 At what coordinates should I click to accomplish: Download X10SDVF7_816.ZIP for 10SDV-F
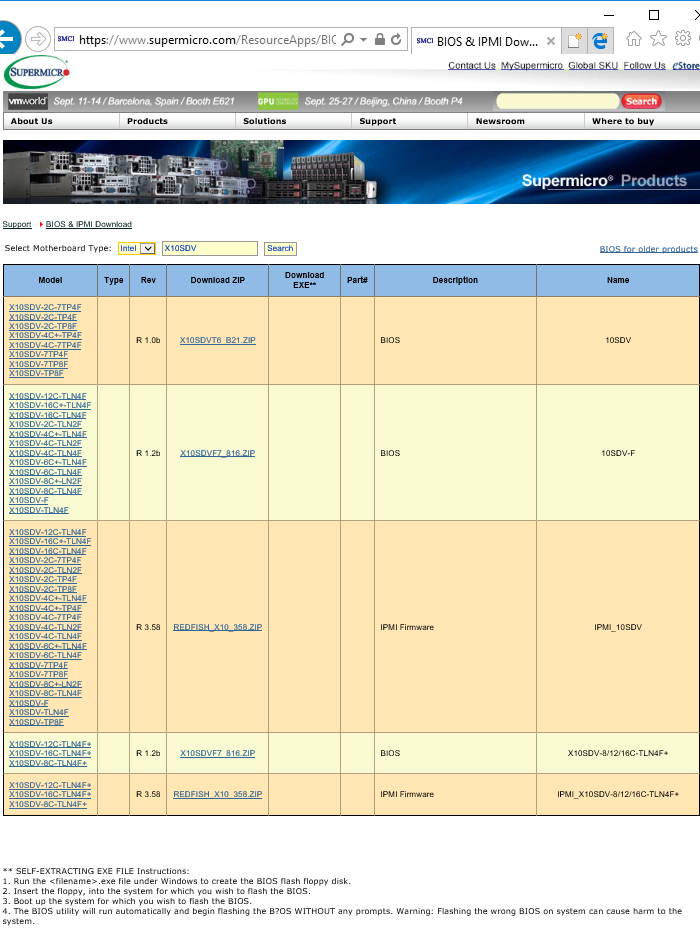(217, 453)
